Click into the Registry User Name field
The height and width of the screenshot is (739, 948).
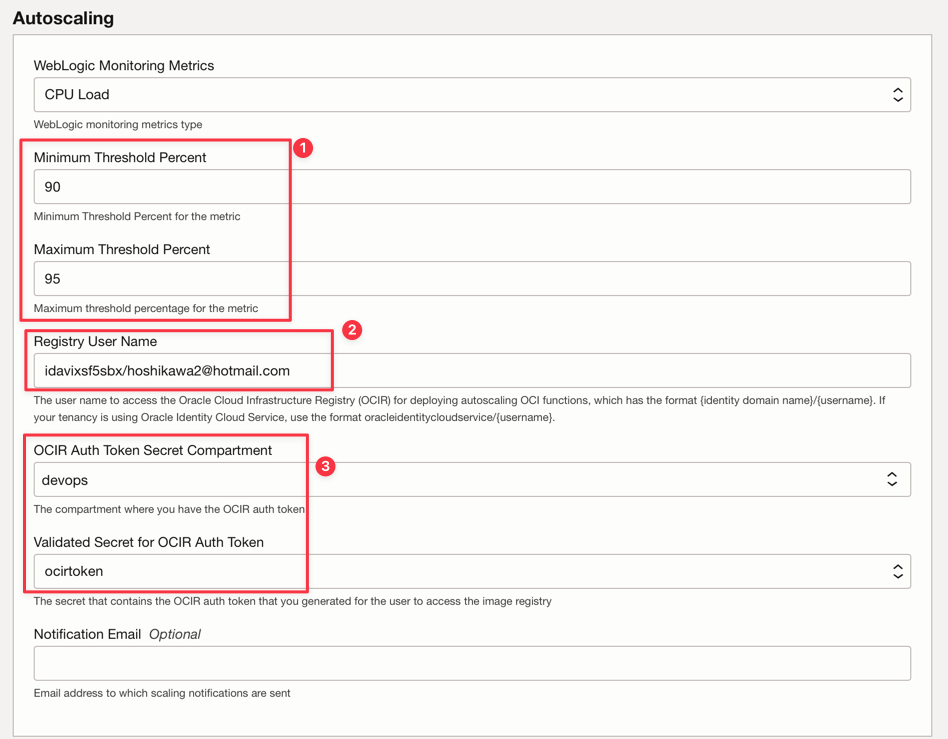pyautogui.click(x=471, y=371)
